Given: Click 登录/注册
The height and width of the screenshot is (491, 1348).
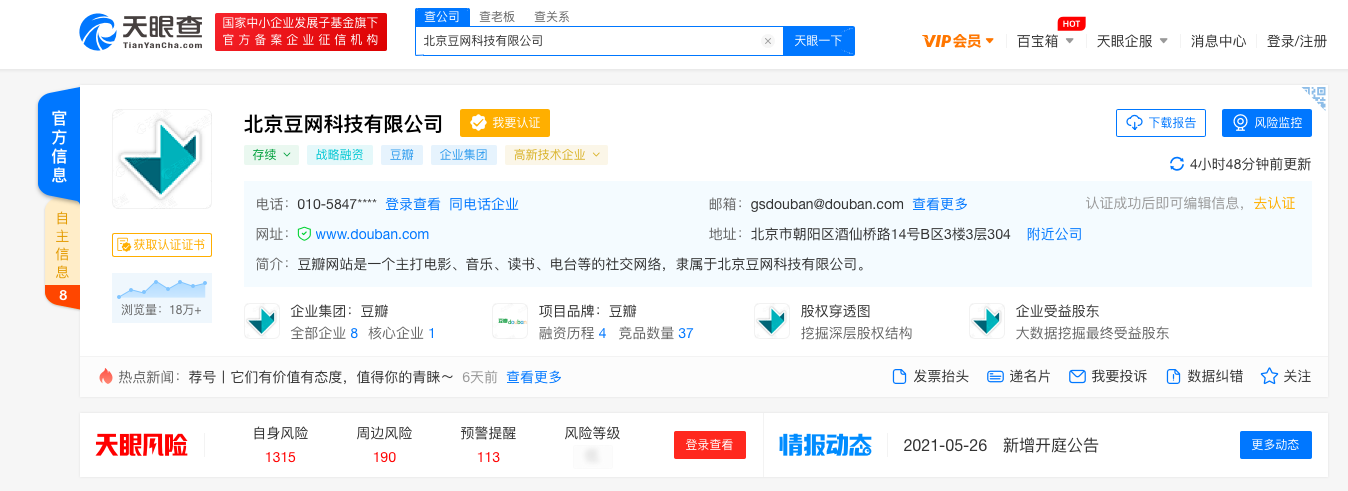Looking at the screenshot, I should pos(1297,41).
